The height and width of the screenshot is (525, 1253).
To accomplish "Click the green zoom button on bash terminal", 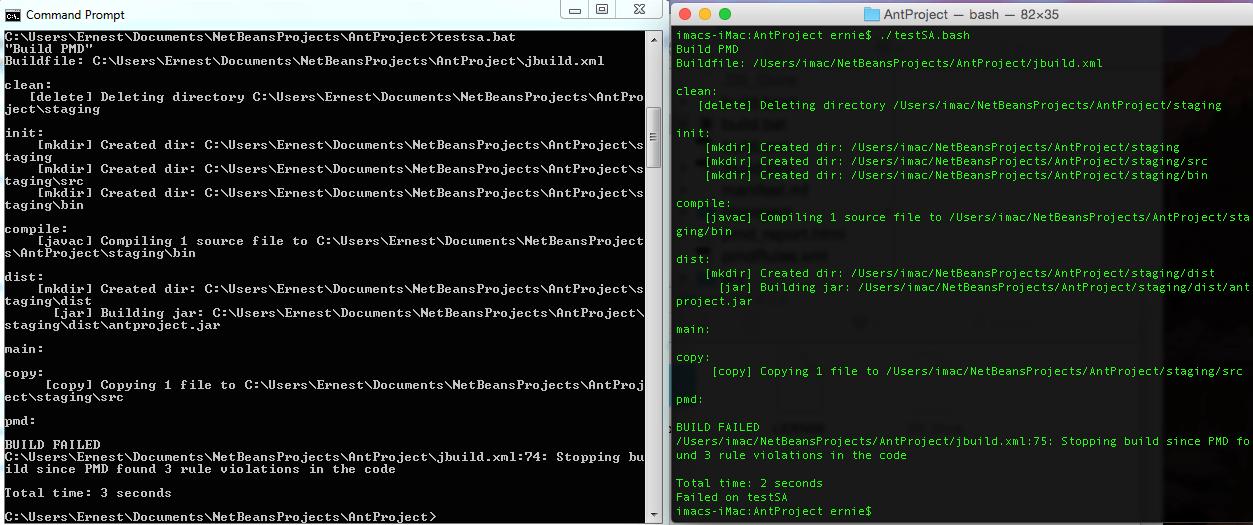I will click(725, 14).
